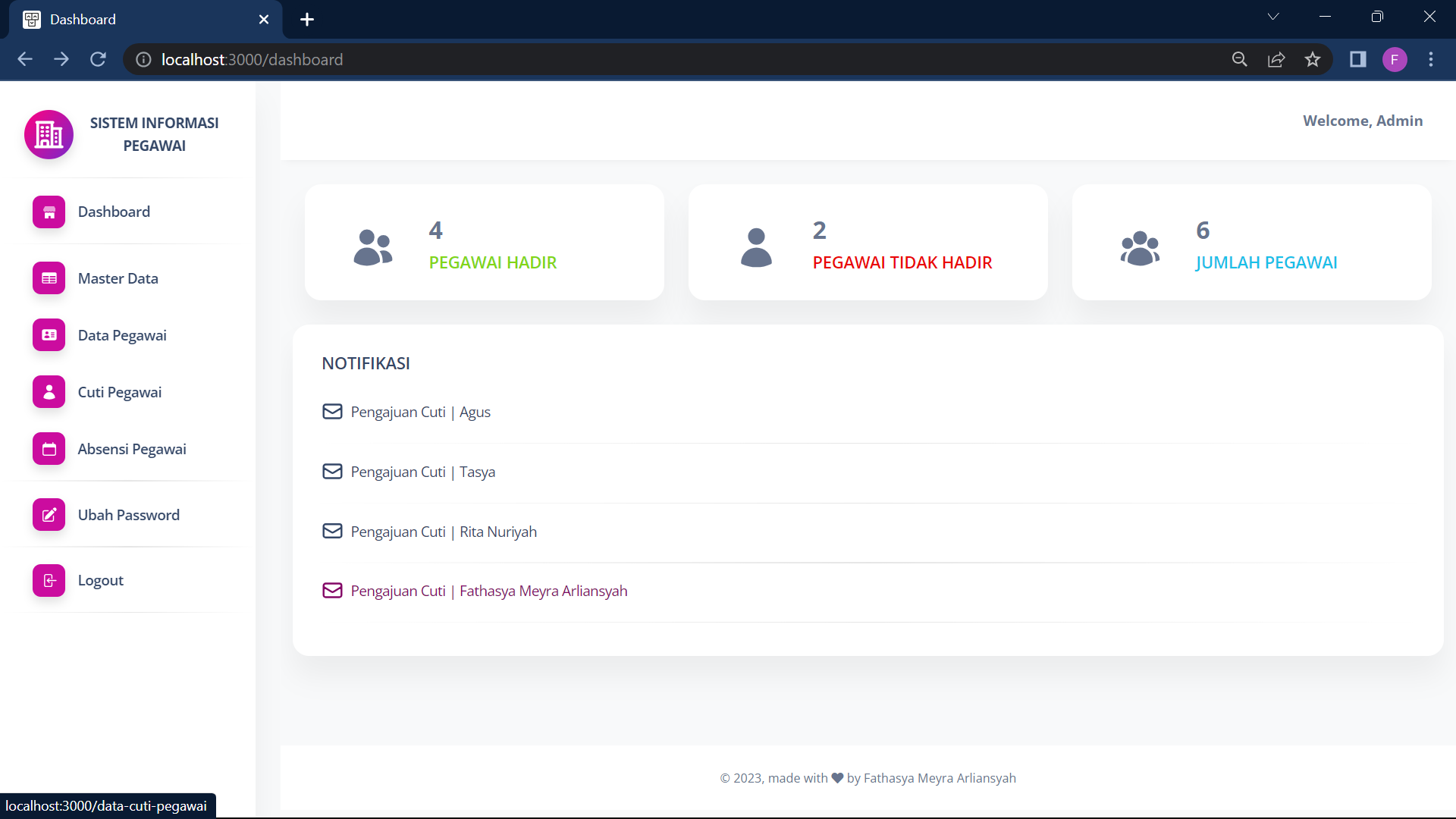This screenshot has width=1456, height=819.
Task: Click the Absensi Pegawai calendar icon
Action: pos(49,449)
